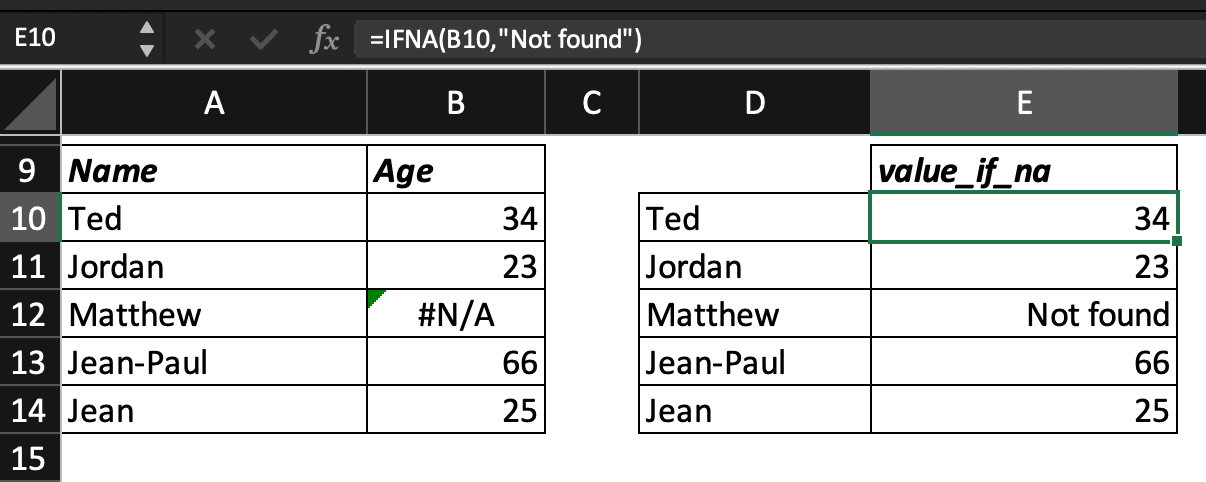Click the cancel X icon in formula bar
1206x482 pixels.
(204, 40)
